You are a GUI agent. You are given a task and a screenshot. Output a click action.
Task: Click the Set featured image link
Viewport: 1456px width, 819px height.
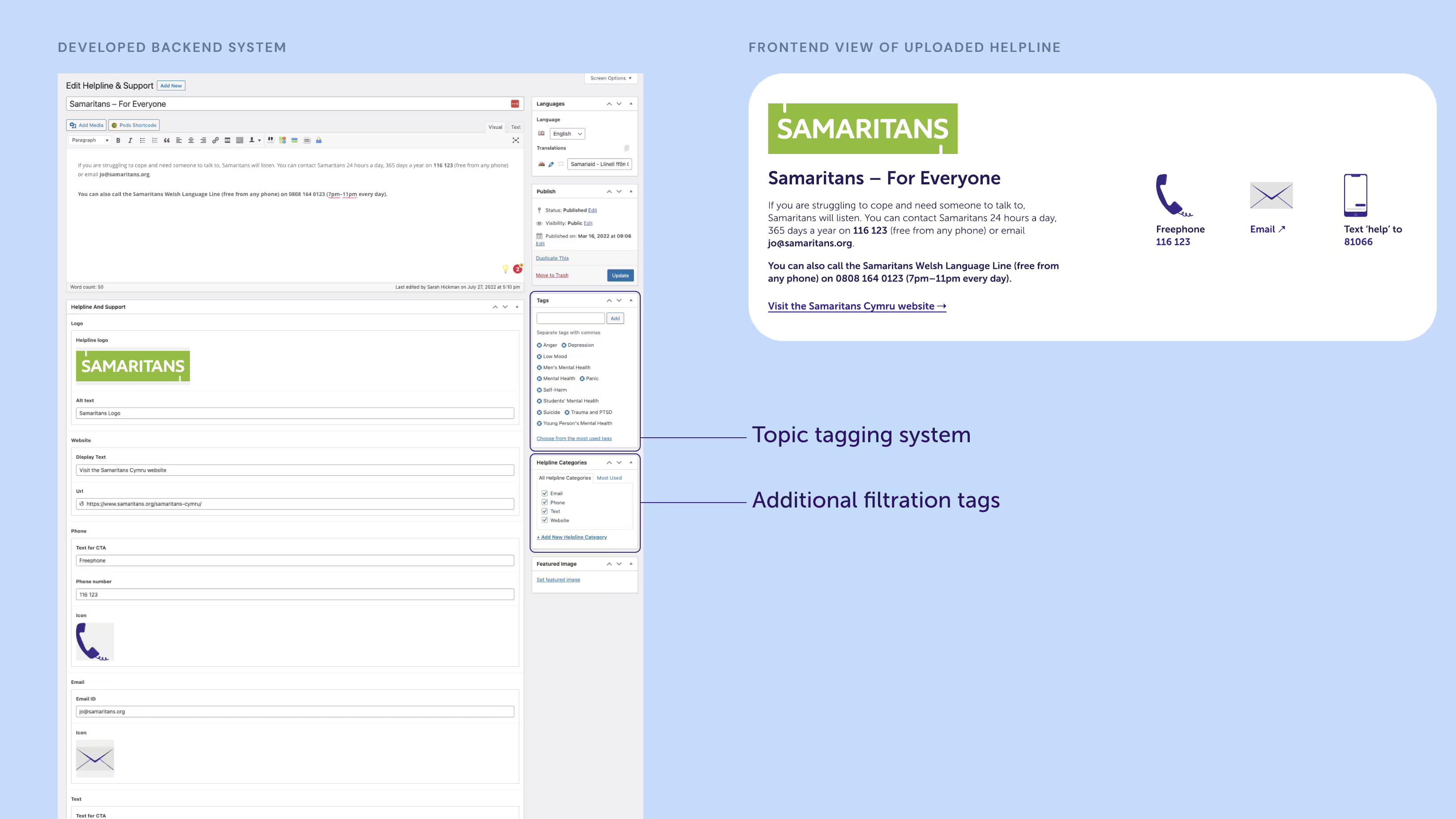point(558,580)
